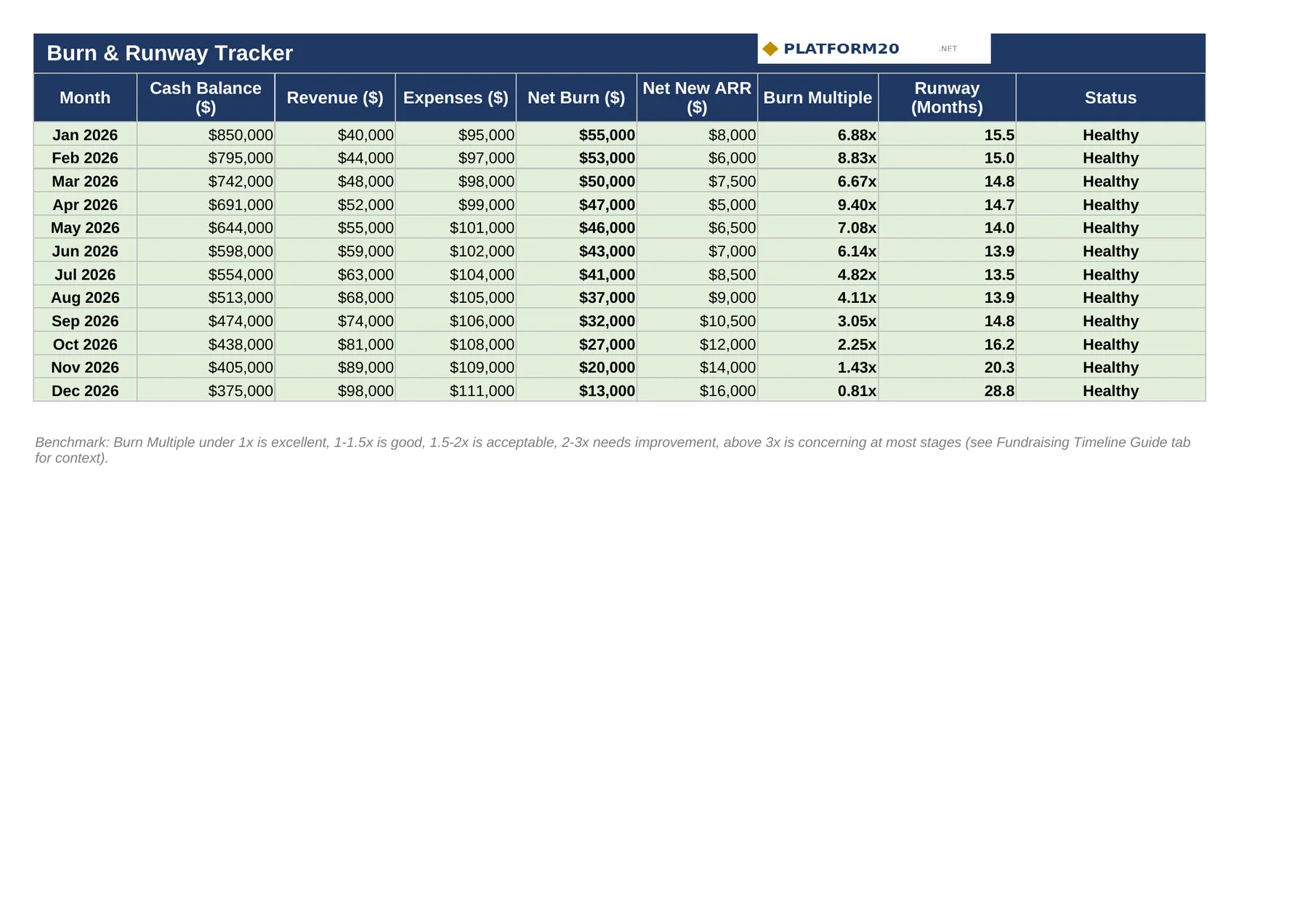The width and height of the screenshot is (1308, 924).
Task: Click the Apr 2026 month cell
Action: pos(85,204)
